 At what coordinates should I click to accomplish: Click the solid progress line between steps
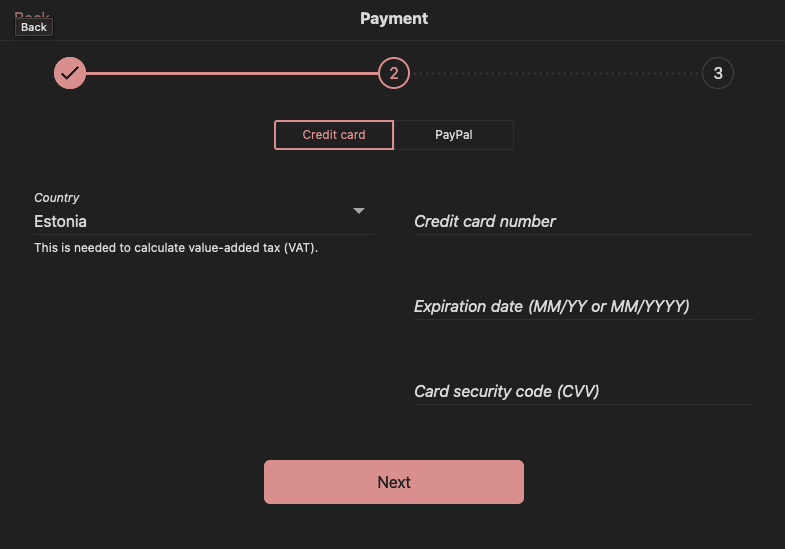coord(232,73)
